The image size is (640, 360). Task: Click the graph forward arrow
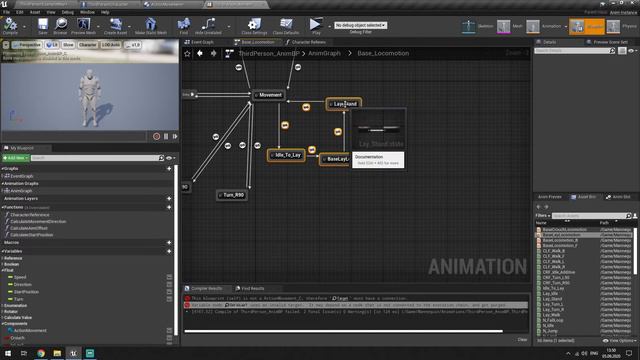pyautogui.click(x=213, y=53)
